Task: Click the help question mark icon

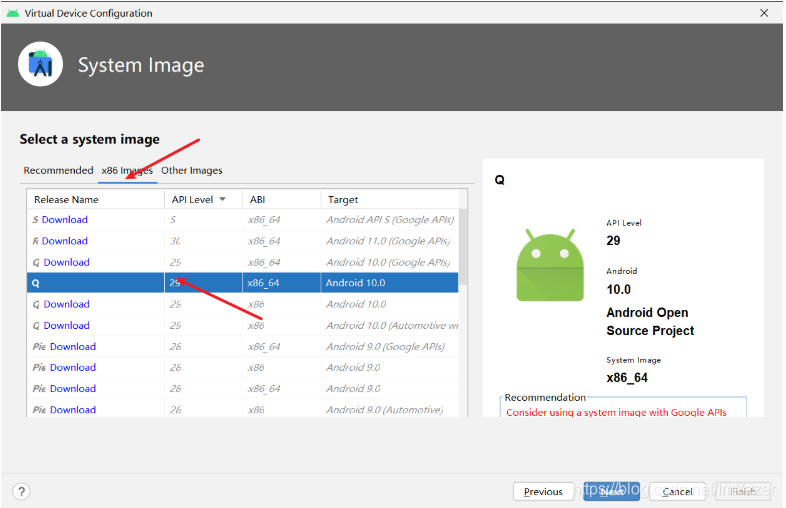Action: click(x=22, y=491)
